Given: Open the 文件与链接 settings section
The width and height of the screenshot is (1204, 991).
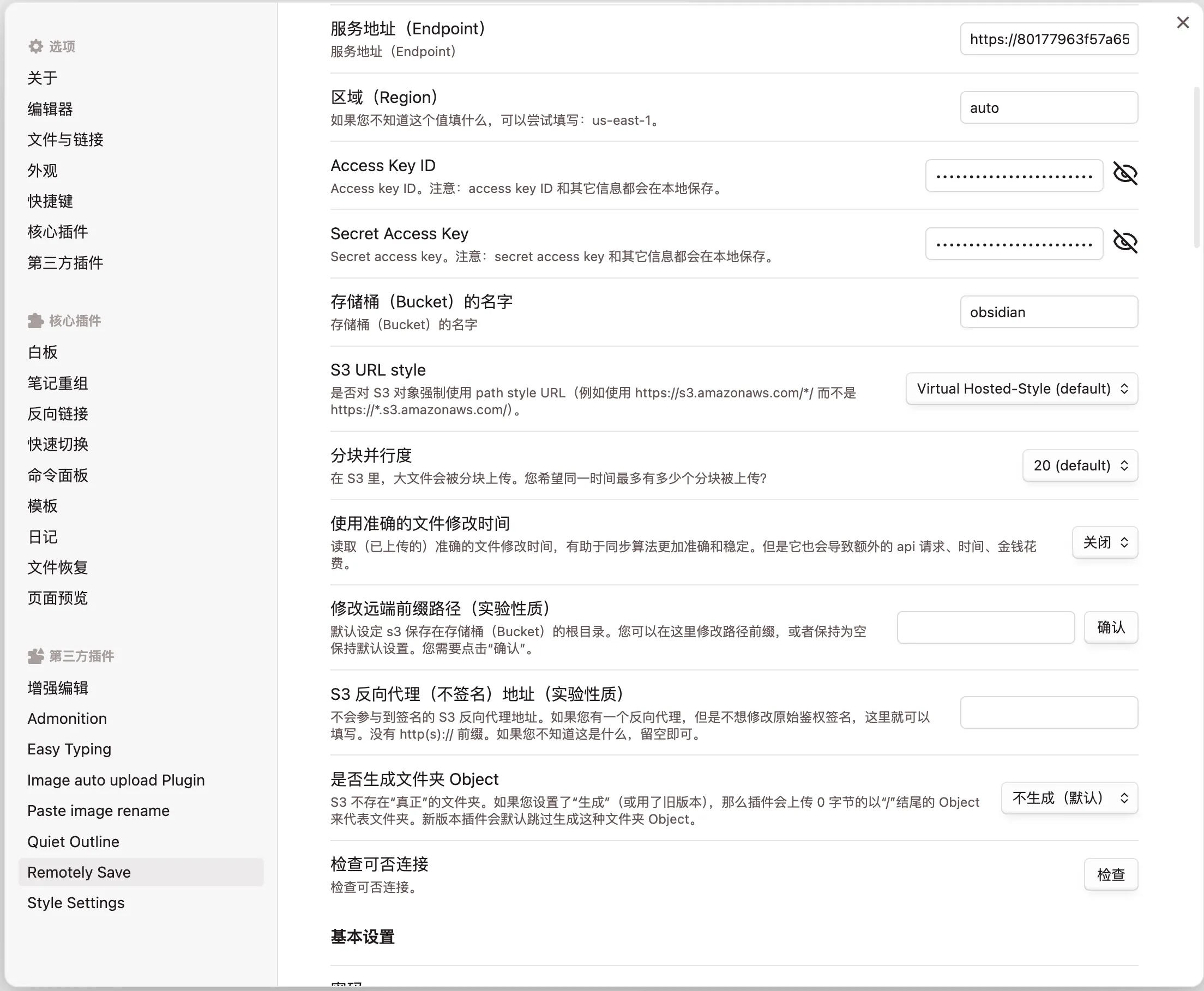Looking at the screenshot, I should 141,140.
